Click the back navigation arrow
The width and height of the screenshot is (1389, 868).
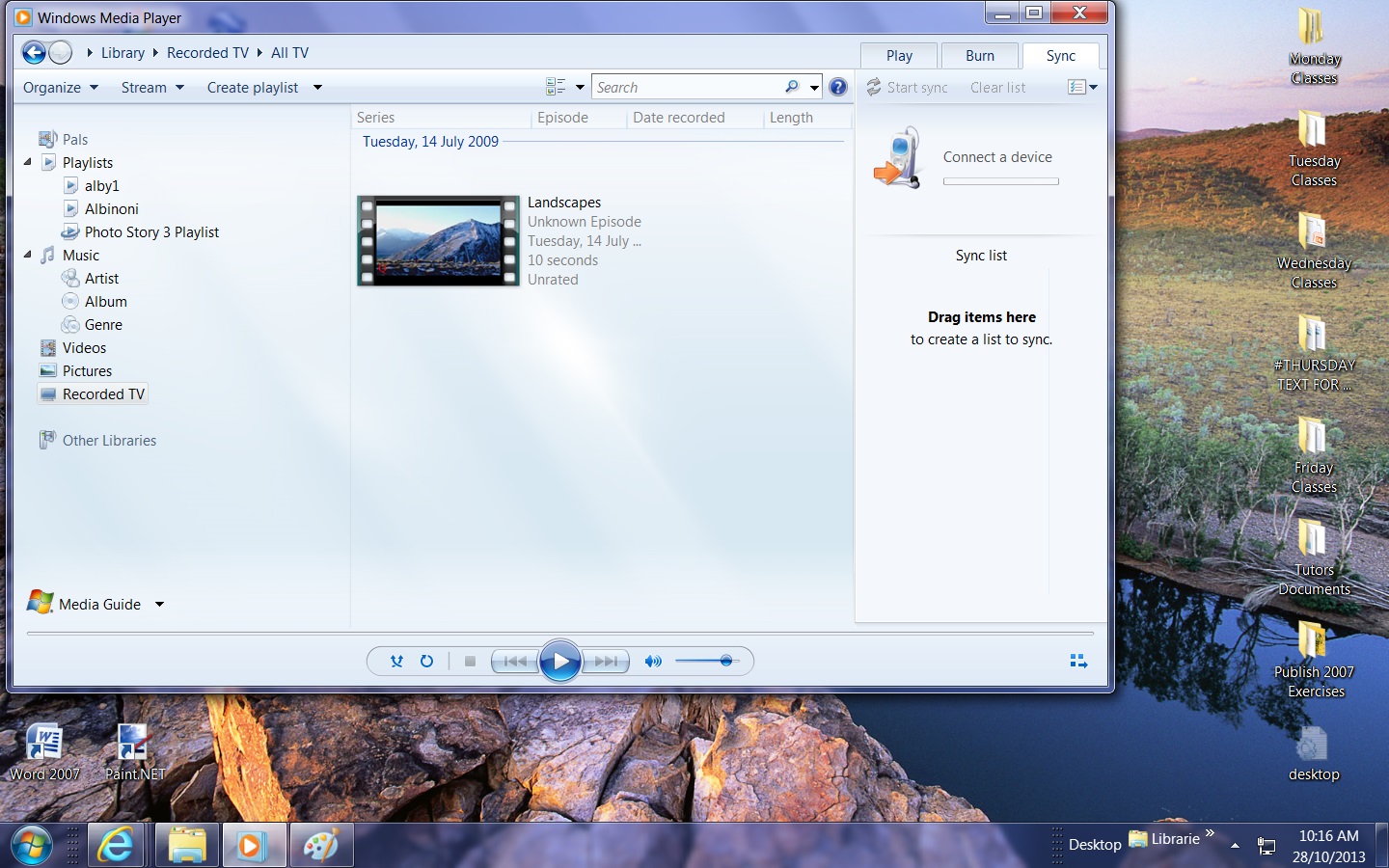pyautogui.click(x=34, y=53)
